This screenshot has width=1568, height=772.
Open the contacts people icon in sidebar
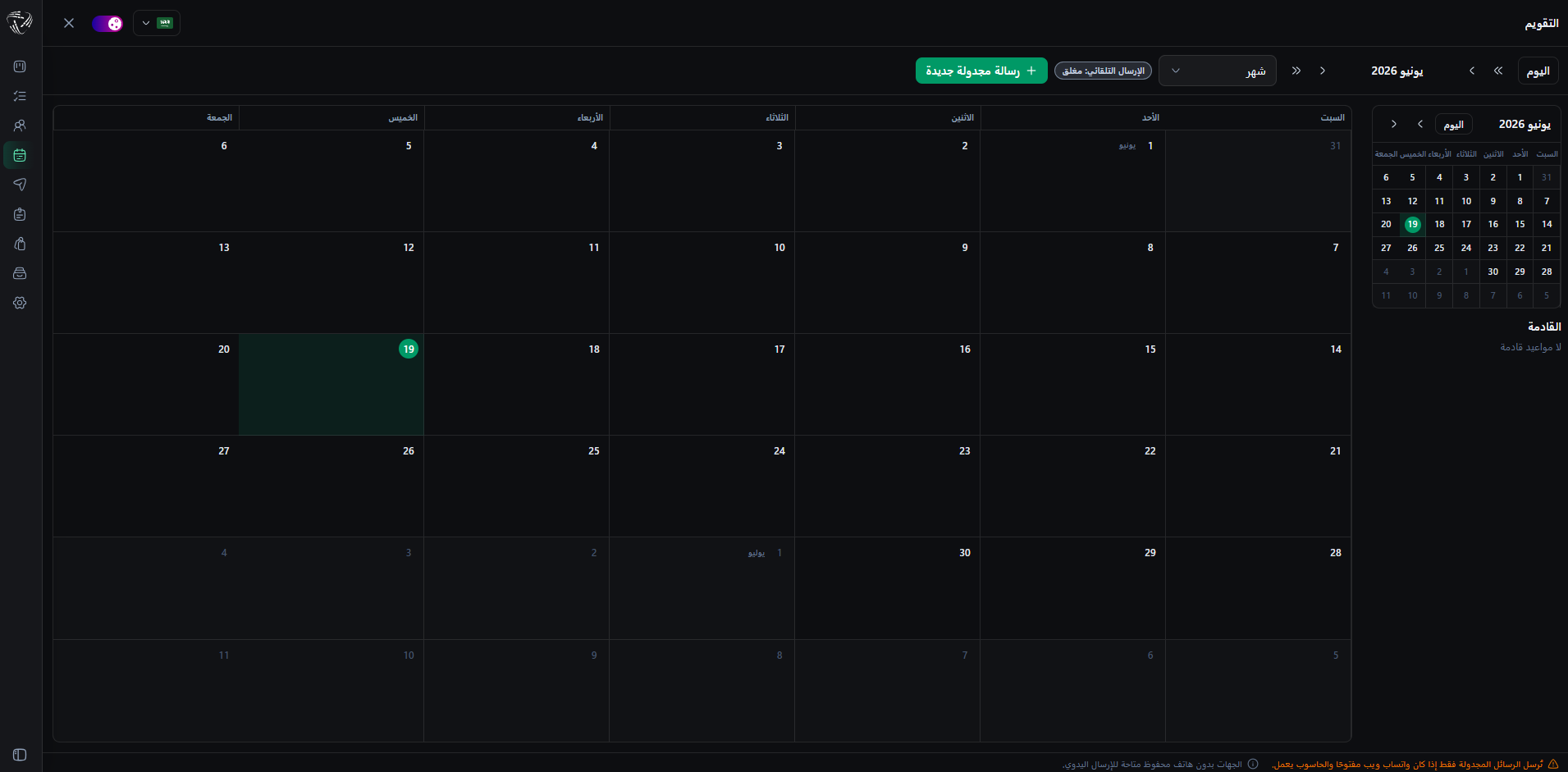(20, 126)
